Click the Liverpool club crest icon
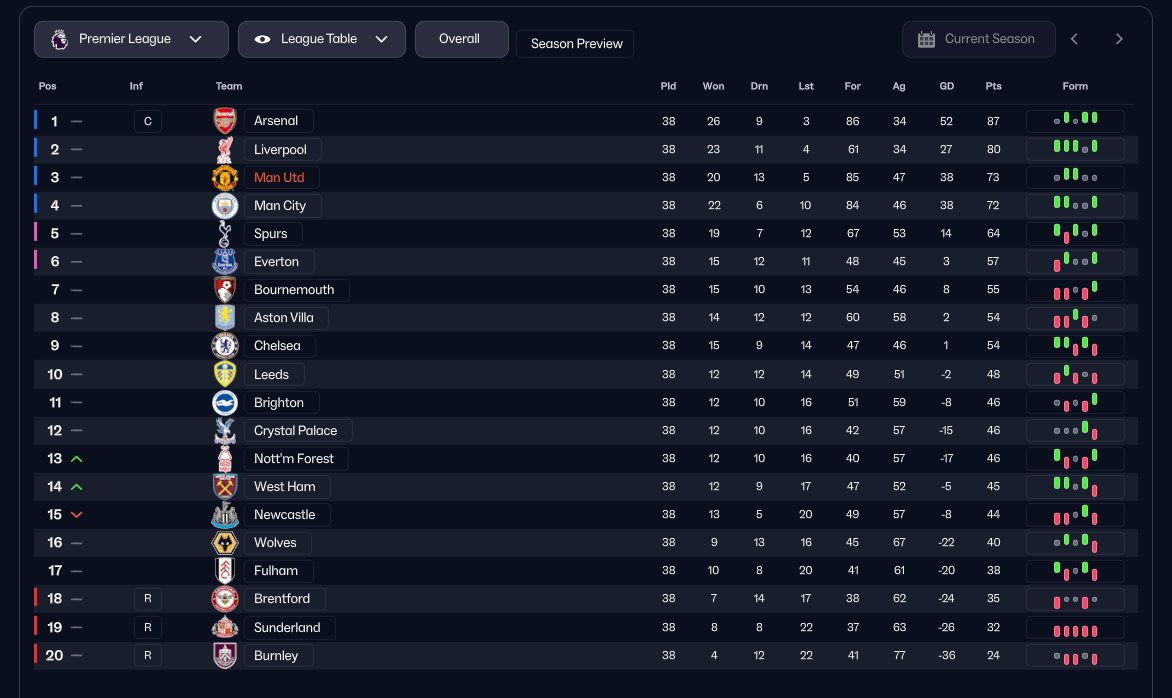This screenshot has width=1172, height=698. [x=225, y=150]
